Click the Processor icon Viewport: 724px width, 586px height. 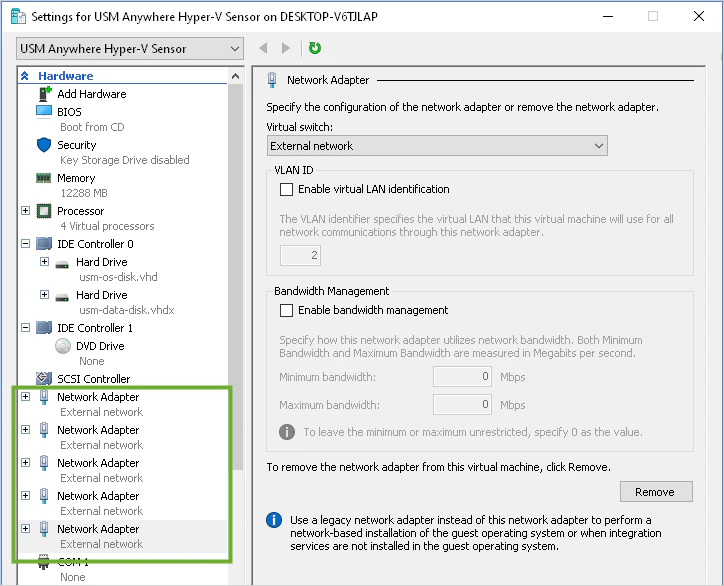(x=44, y=211)
